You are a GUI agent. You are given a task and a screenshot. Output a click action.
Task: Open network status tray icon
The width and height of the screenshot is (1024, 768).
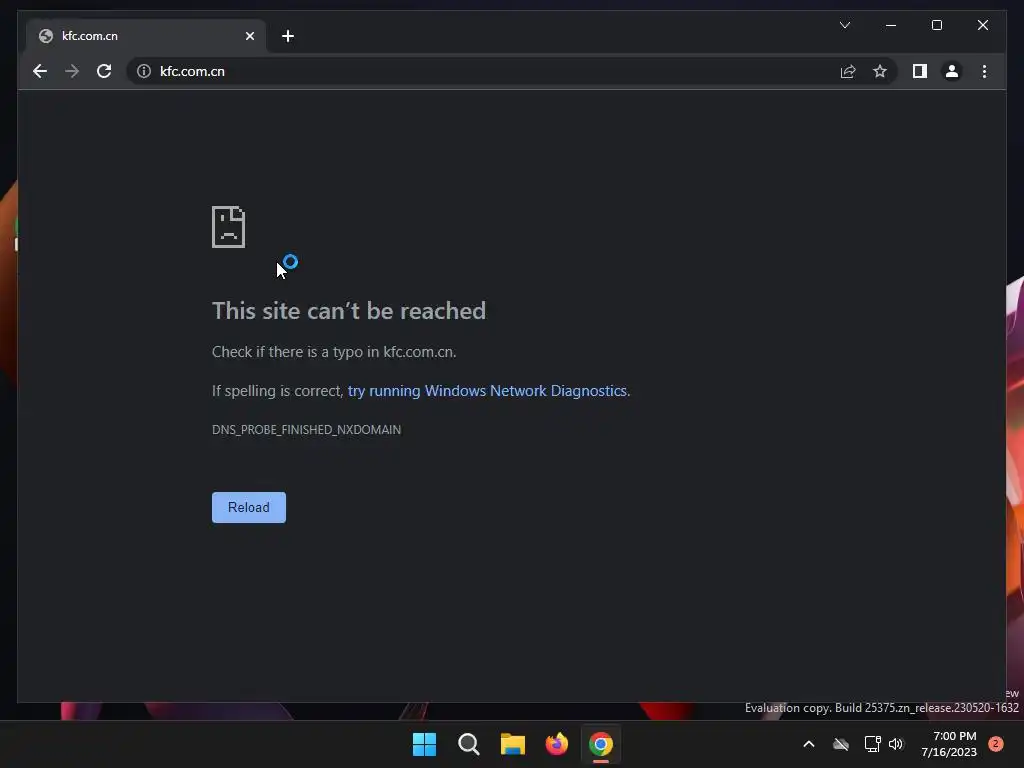tap(872, 744)
